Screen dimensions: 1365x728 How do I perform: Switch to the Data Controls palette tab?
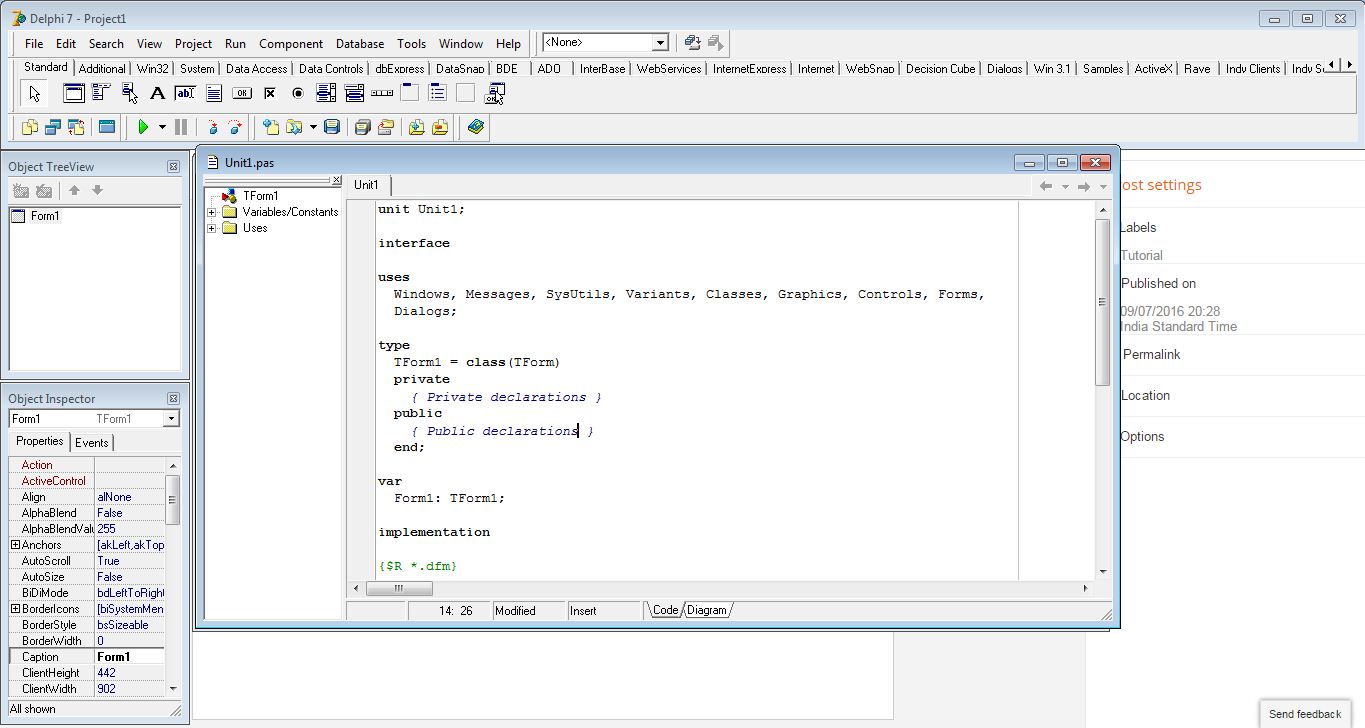click(331, 69)
